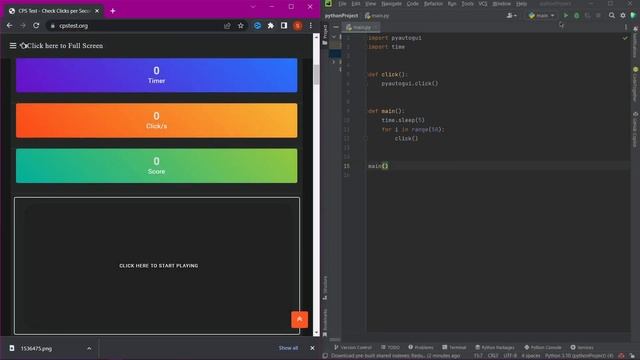
Task: Open the View menu in PyCharm
Action: click(x=371, y=4)
